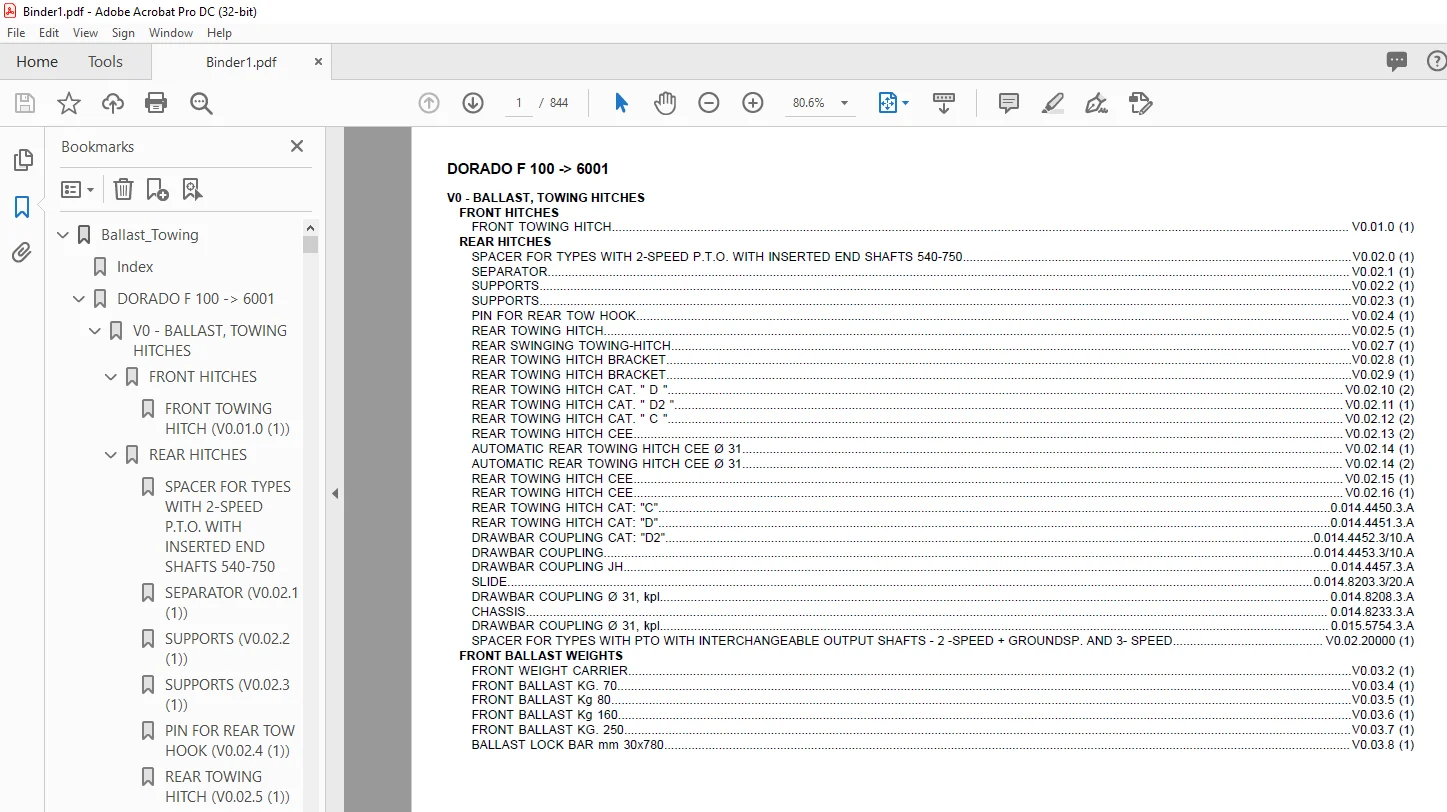Open the sign document tool
Viewport: 1447px width, 812px height.
click(x=1096, y=103)
